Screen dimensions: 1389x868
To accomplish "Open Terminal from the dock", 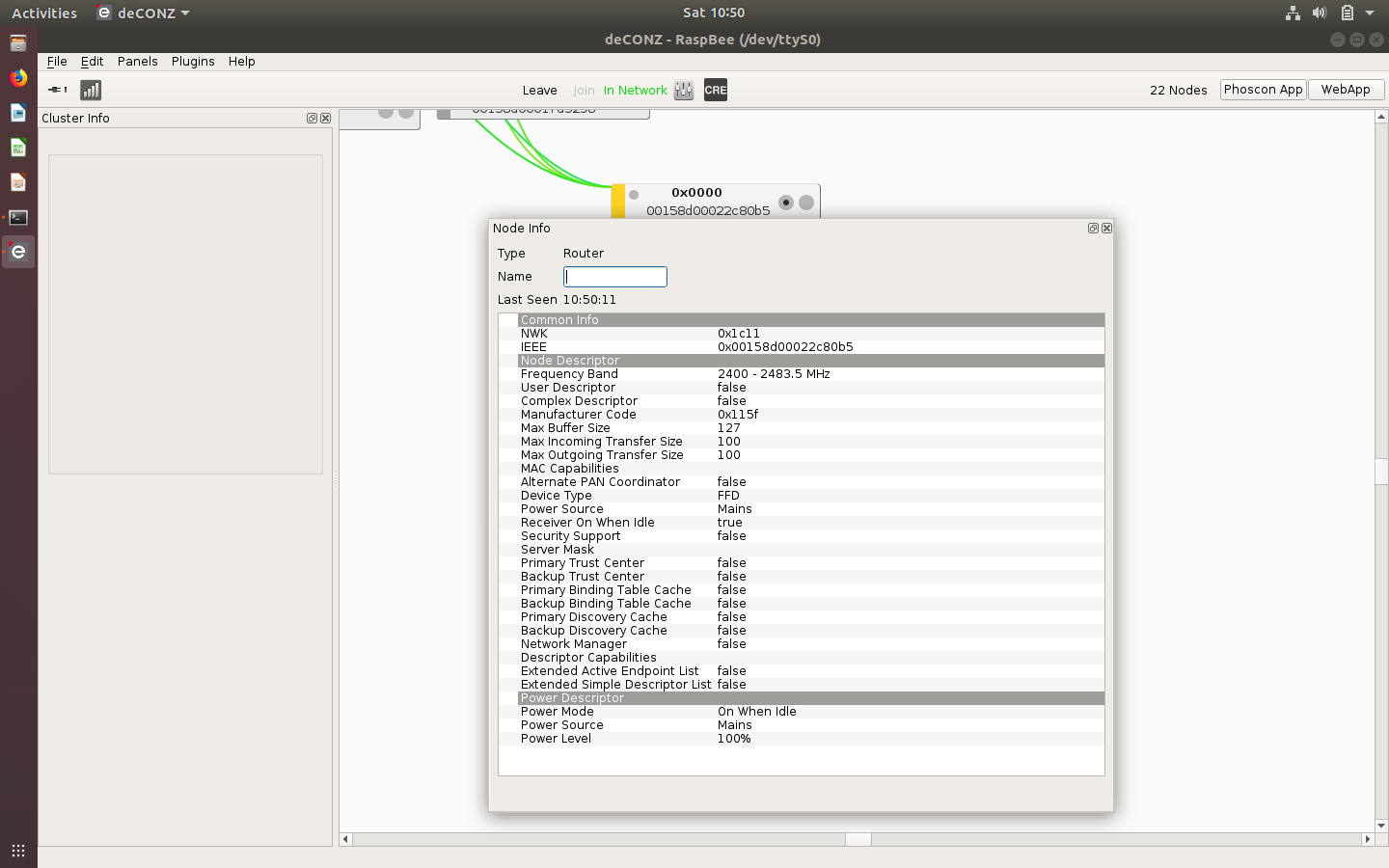I will pos(18,217).
